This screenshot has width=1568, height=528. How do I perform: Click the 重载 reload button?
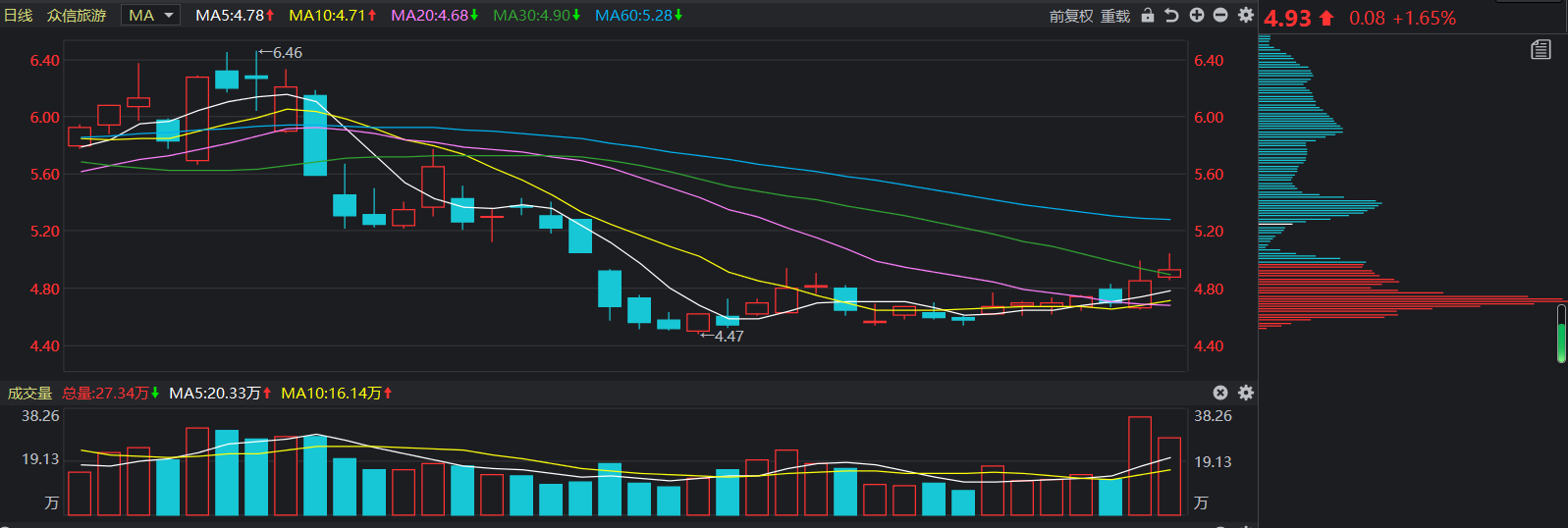[1115, 17]
